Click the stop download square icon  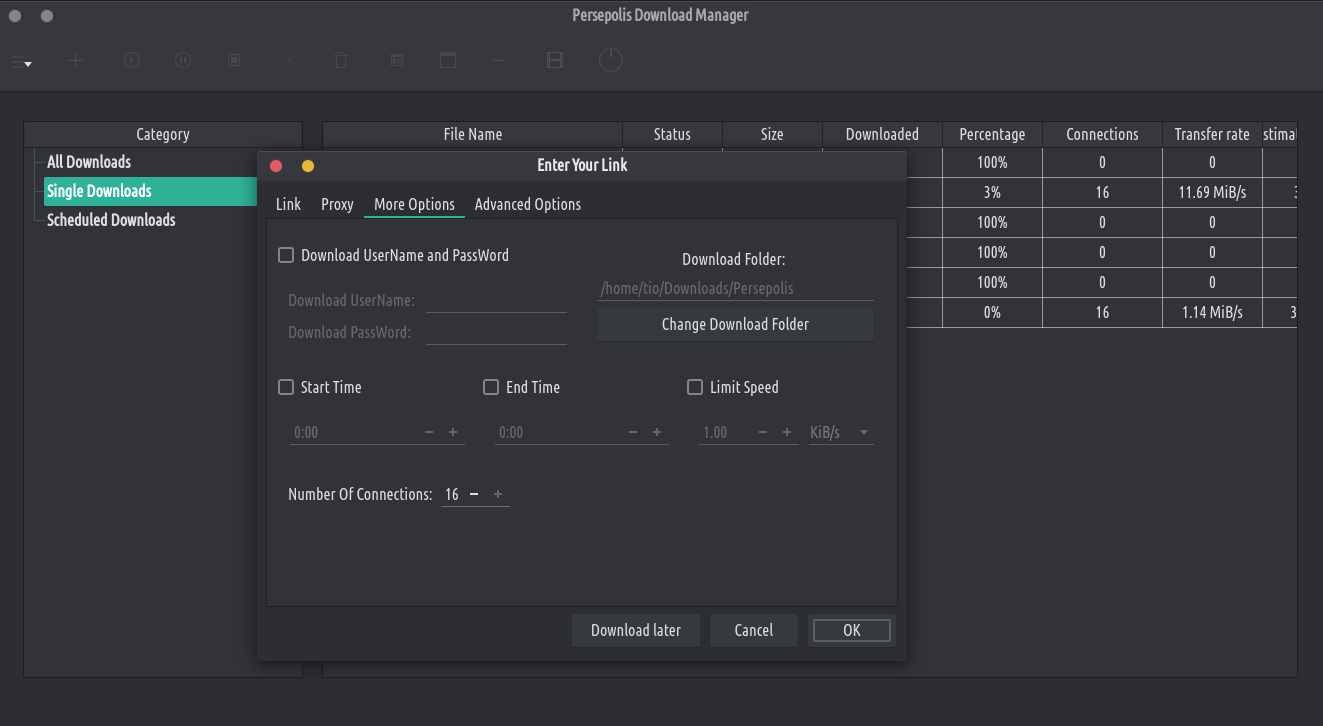234,61
